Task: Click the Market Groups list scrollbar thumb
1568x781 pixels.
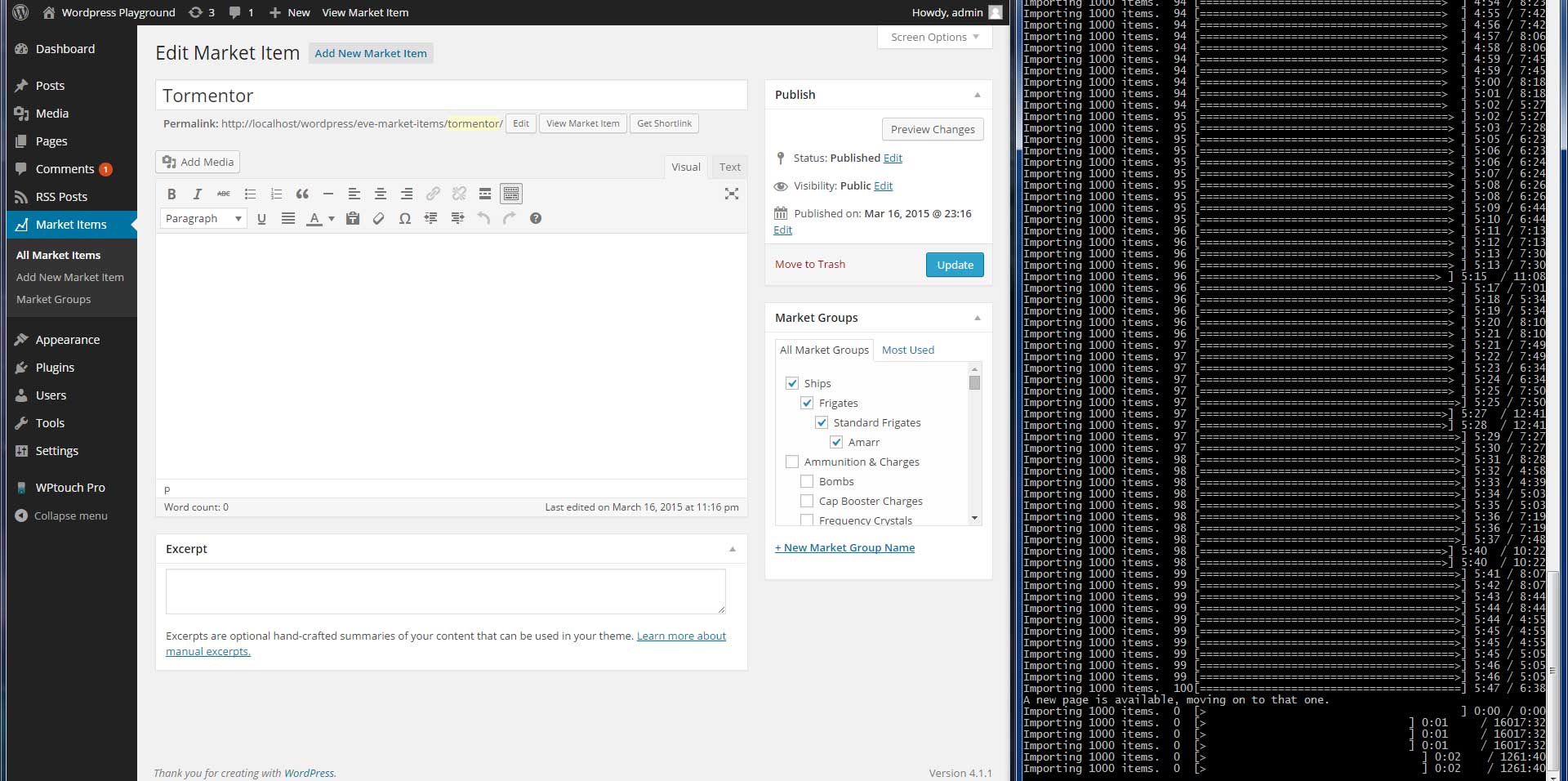Action: 974,382
